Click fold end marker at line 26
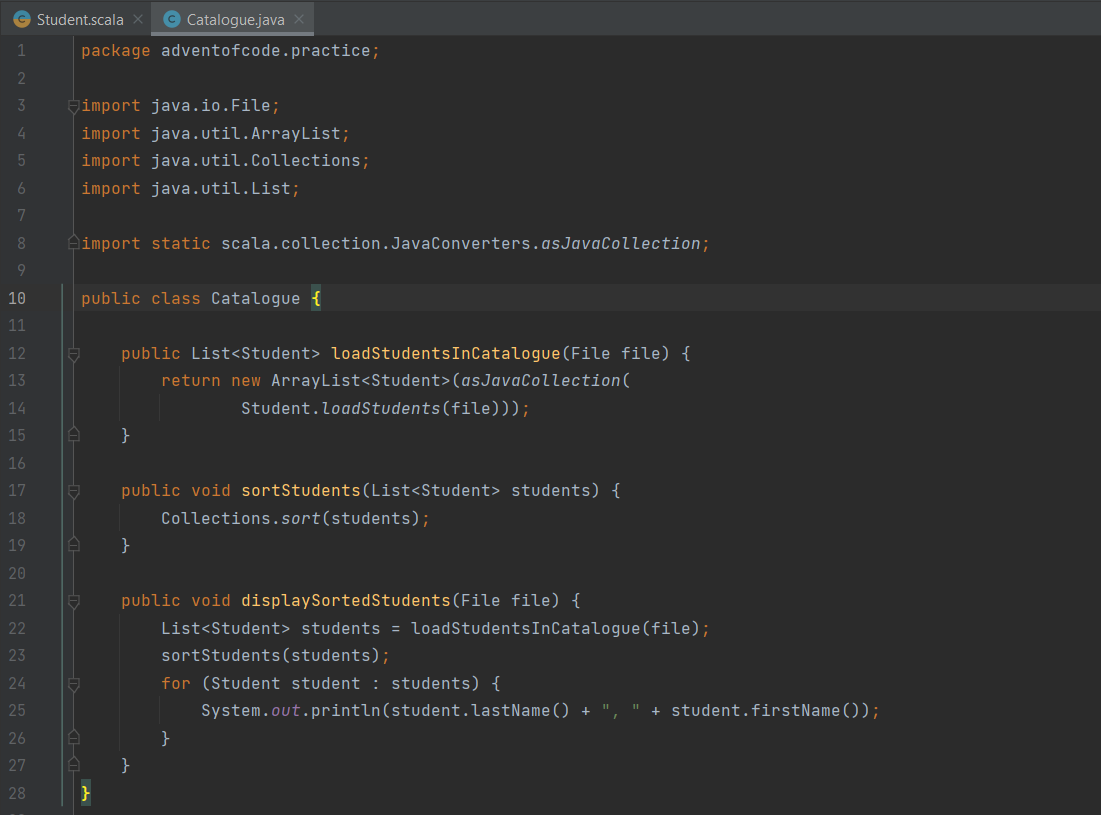This screenshot has width=1101, height=815. (x=74, y=738)
